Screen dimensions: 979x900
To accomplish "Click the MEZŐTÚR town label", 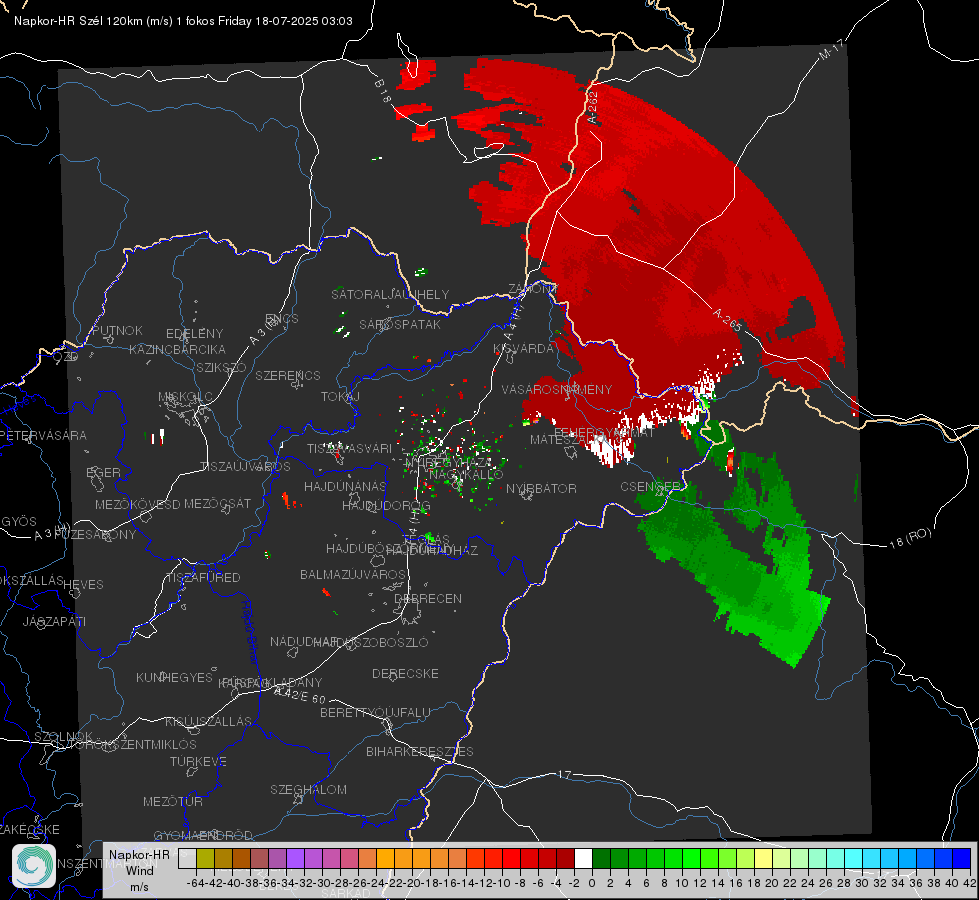I will pyautogui.click(x=173, y=801).
